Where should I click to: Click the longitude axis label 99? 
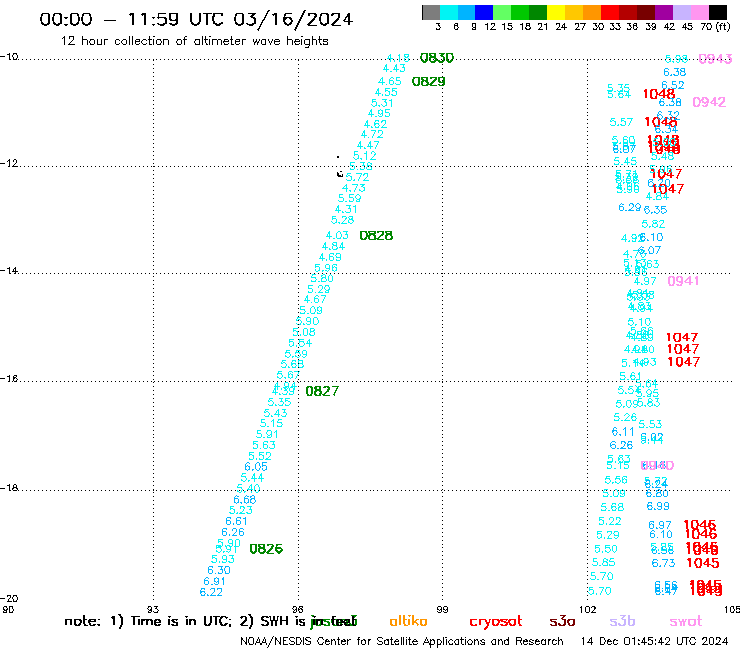(442, 609)
